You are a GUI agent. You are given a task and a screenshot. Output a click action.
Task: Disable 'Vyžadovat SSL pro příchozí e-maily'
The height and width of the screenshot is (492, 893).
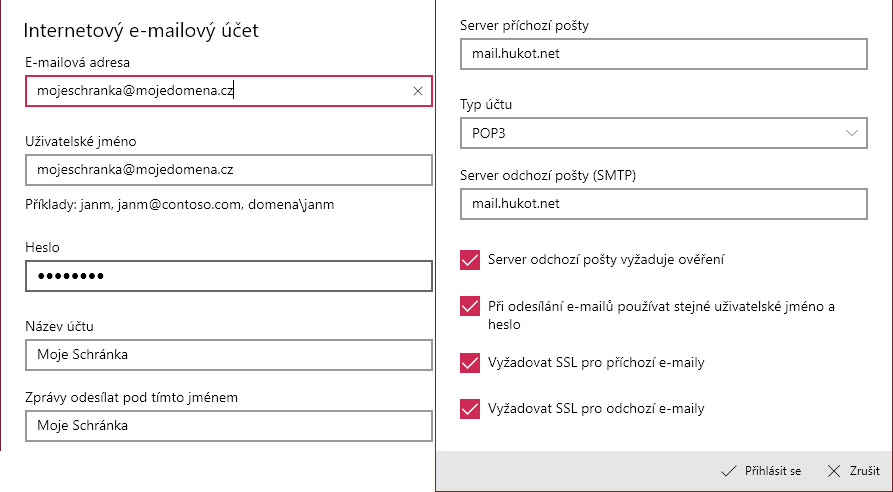(x=470, y=362)
